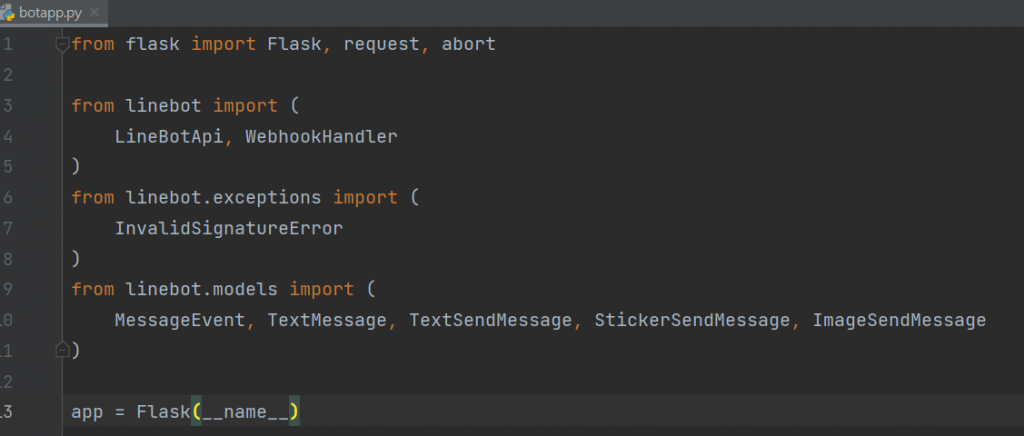1024x436 pixels.
Task: Click InvalidSignatureError on line 7
Action: [229, 228]
